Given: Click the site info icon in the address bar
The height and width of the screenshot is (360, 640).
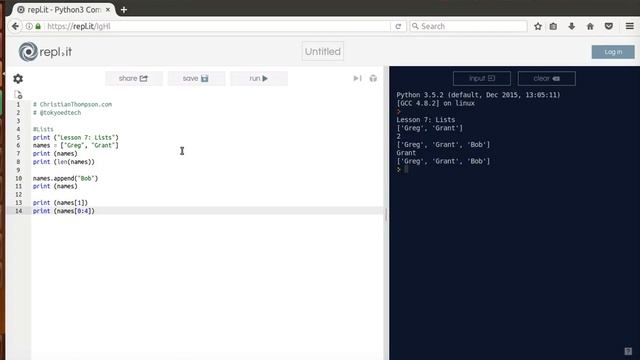Looking at the screenshot, I should (x=29, y=26).
